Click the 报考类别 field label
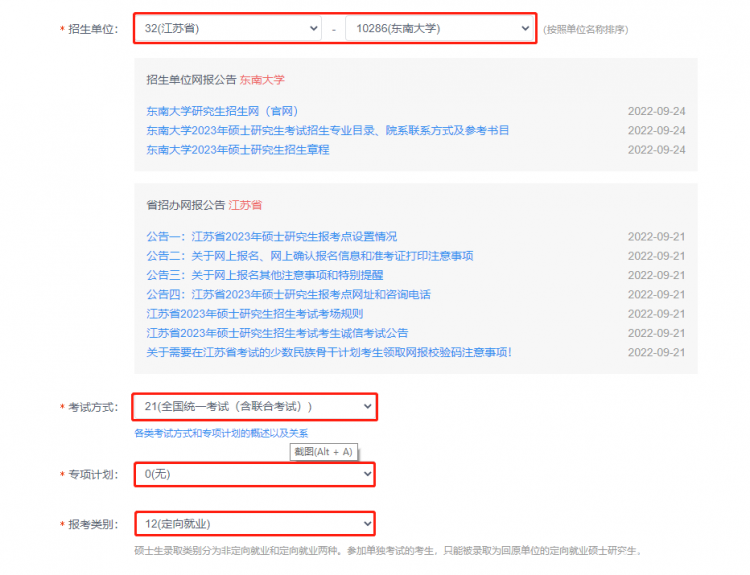Image resolution: width=750 pixels, height=575 pixels. pyautogui.click(x=92, y=524)
